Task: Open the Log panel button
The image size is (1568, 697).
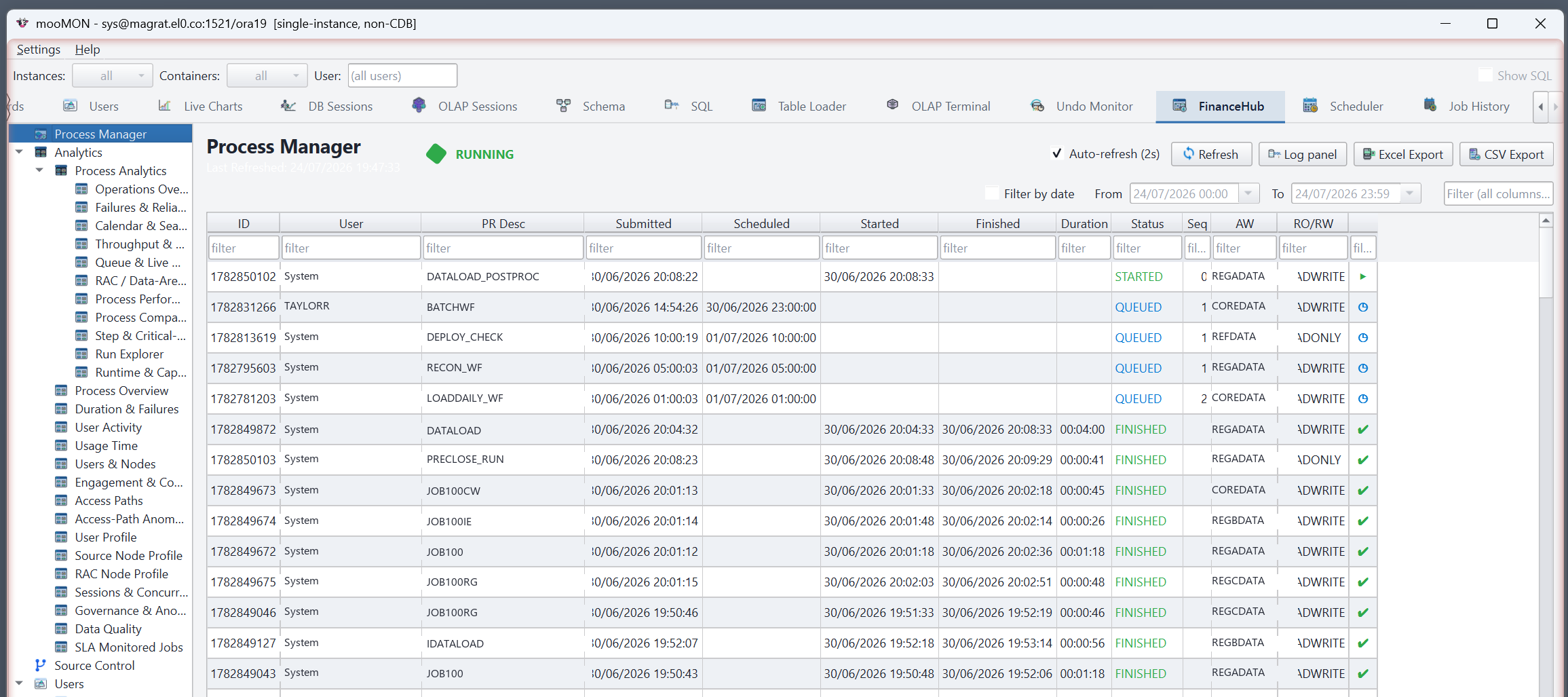Action: 1303,154
